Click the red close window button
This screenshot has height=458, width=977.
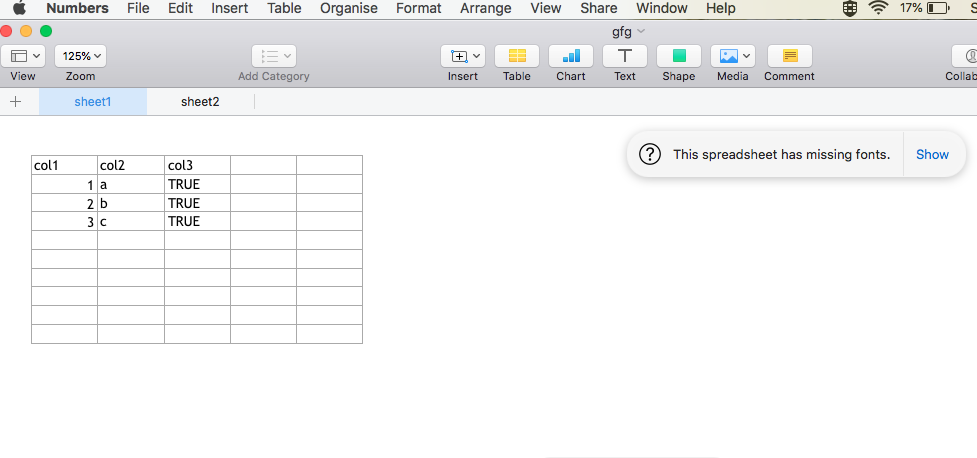pyautogui.click(x=6, y=31)
